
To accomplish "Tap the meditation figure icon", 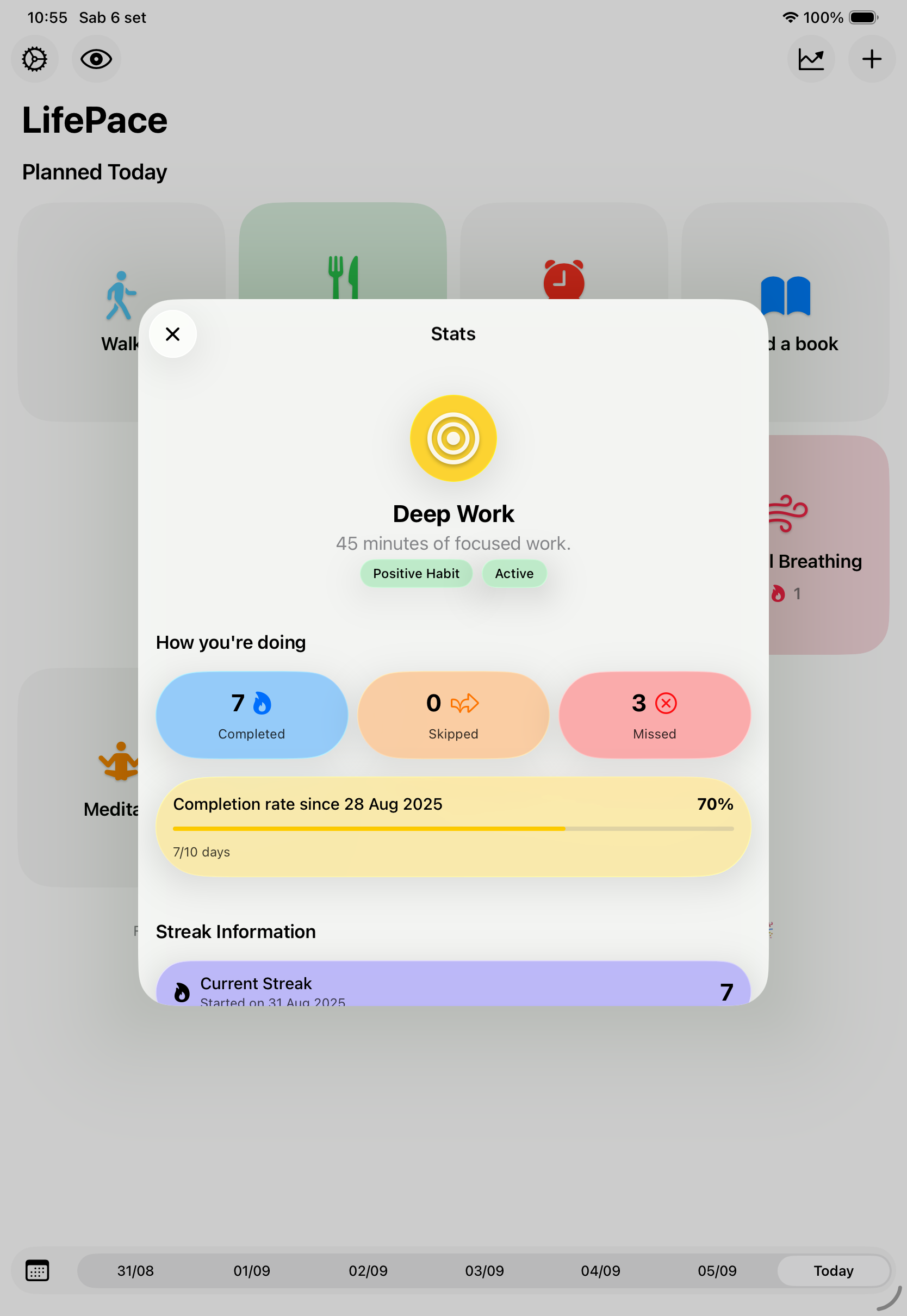I will [x=119, y=761].
